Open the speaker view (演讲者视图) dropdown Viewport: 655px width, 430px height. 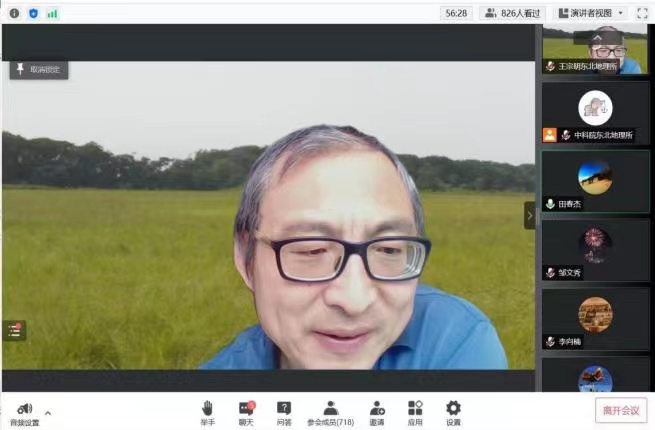591,13
